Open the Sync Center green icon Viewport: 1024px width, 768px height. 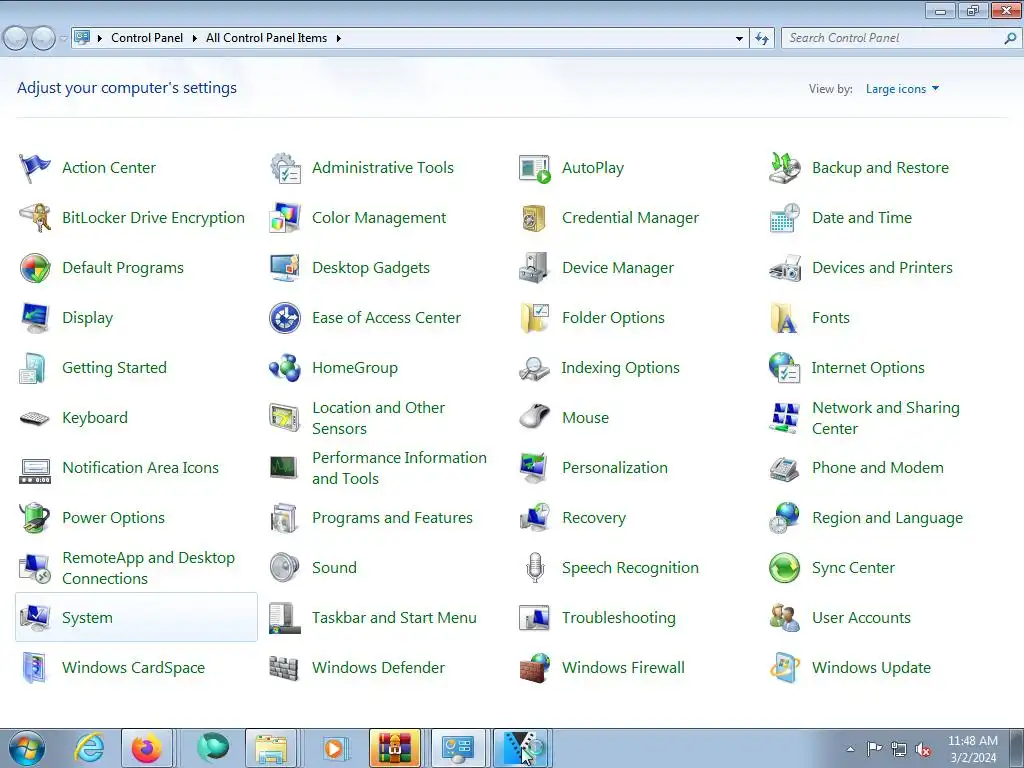[784, 568]
